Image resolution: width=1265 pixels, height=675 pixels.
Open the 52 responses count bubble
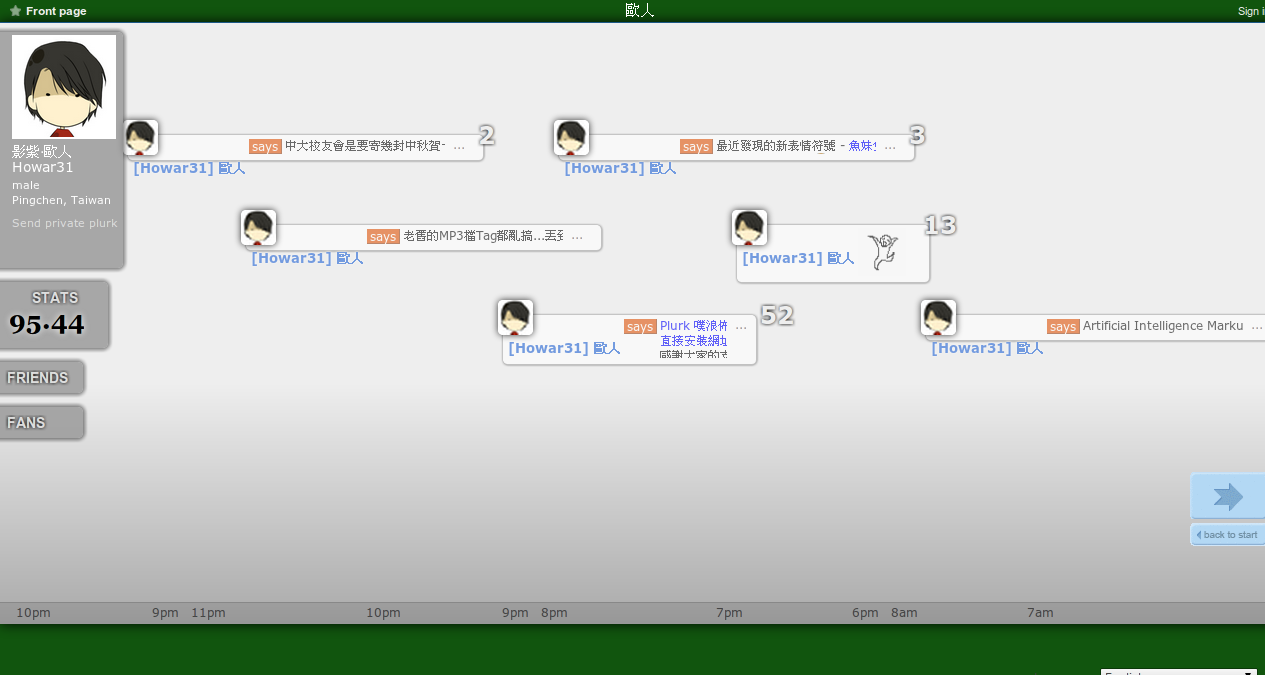pos(776,315)
